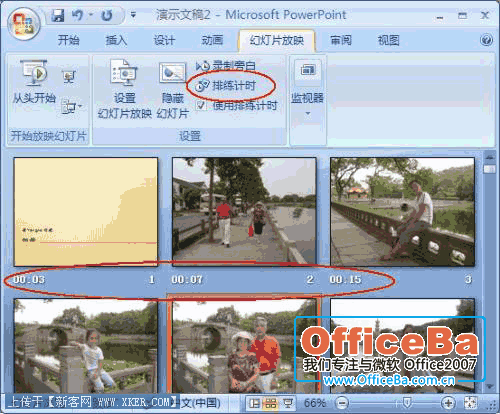Click 排练计时 to rehearse timings
The image size is (500, 414).
[226, 86]
